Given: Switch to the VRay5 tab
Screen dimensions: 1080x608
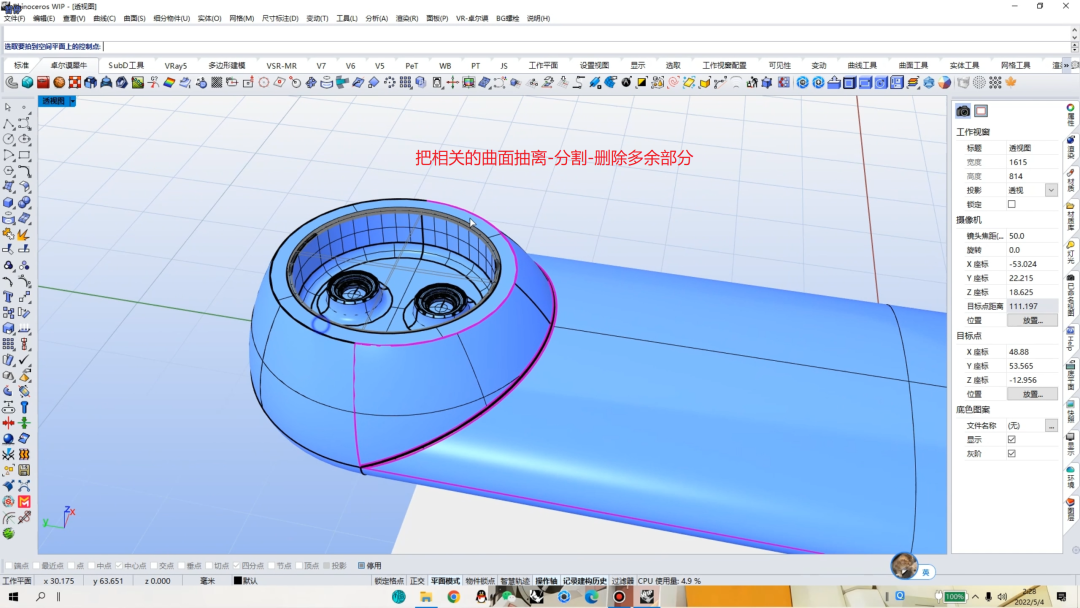Looking at the screenshot, I should (176, 65).
